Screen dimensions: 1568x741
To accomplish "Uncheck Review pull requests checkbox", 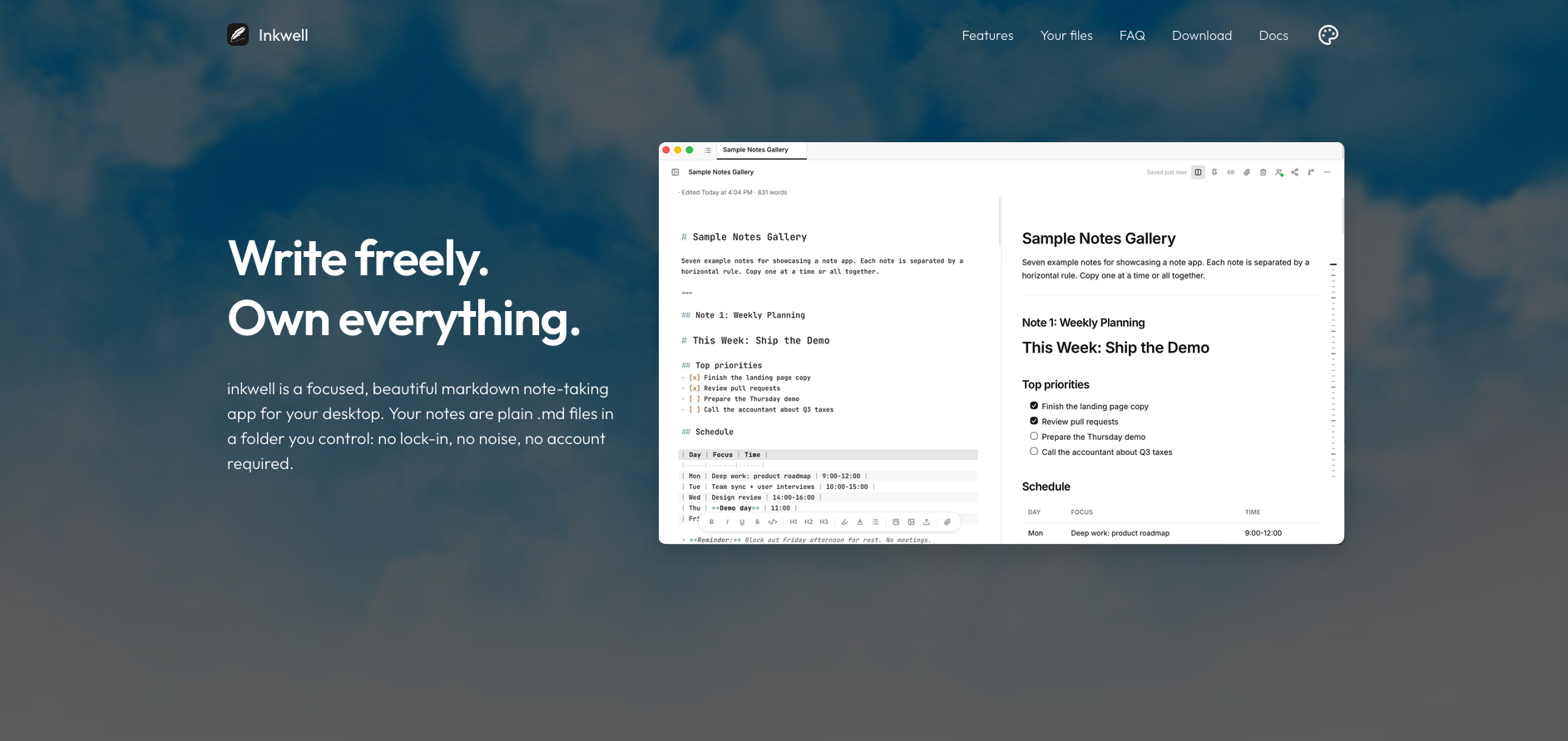I will pyautogui.click(x=1034, y=421).
